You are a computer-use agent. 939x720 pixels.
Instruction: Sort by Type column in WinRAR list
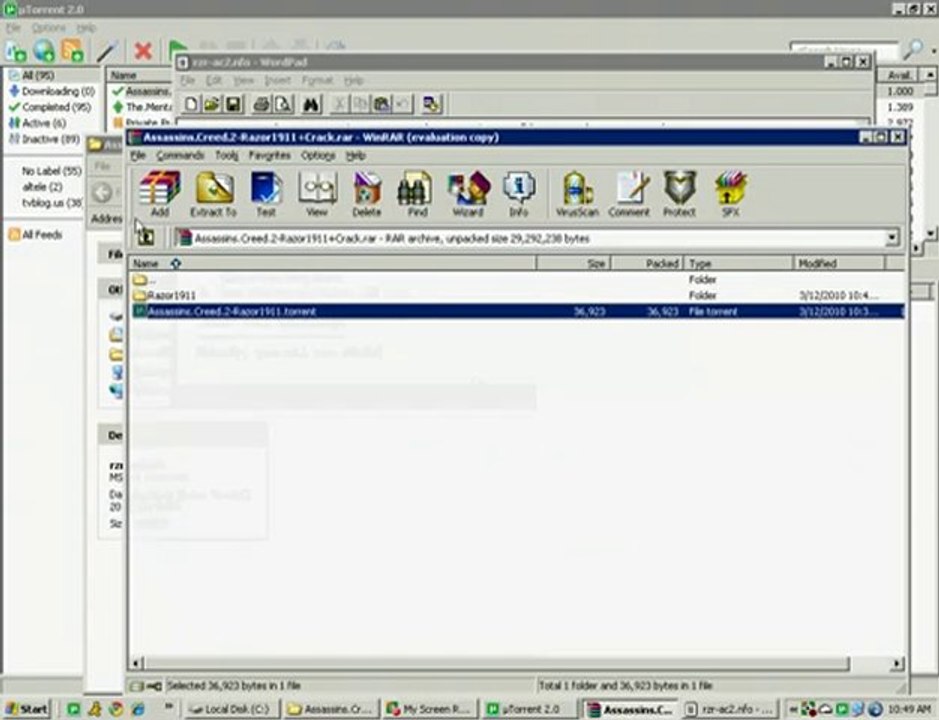738,263
